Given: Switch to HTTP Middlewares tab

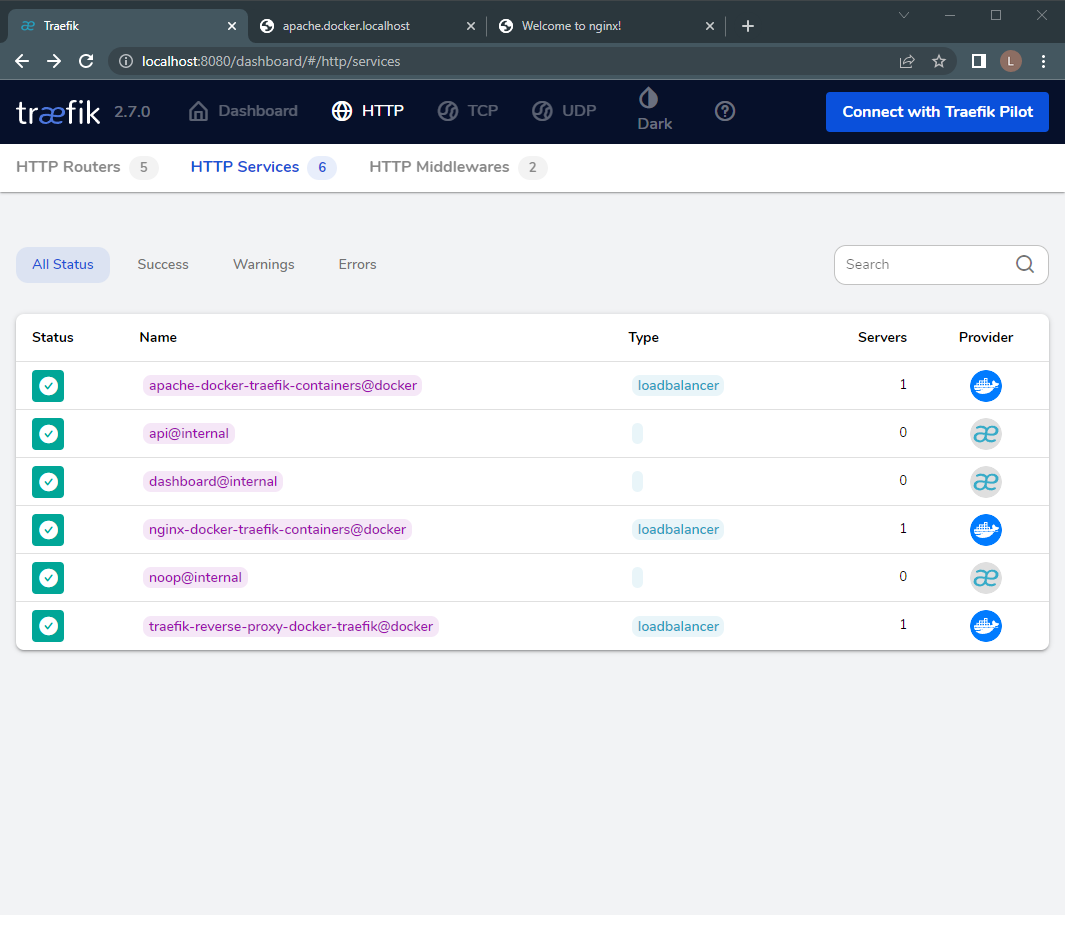Looking at the screenshot, I should click(458, 167).
